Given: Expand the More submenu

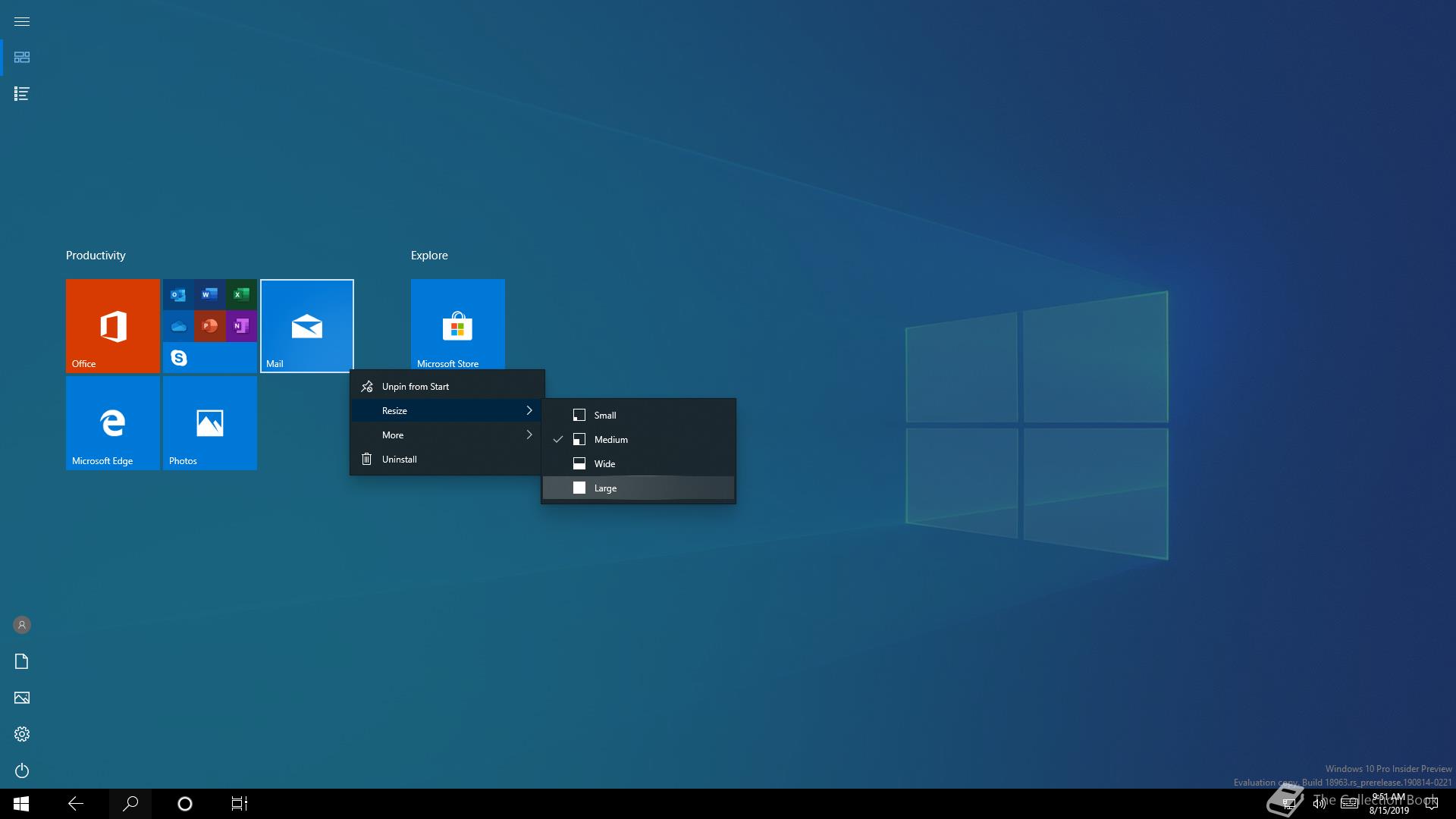Looking at the screenshot, I should (x=447, y=435).
